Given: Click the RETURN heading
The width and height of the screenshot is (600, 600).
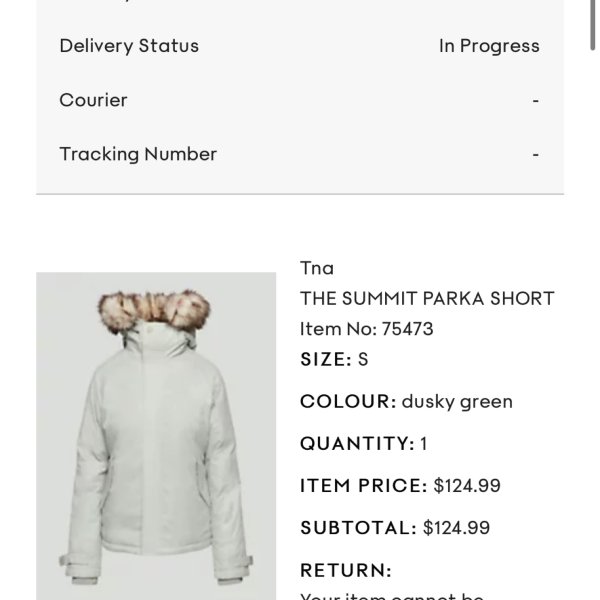Looking at the screenshot, I should pos(346,570).
